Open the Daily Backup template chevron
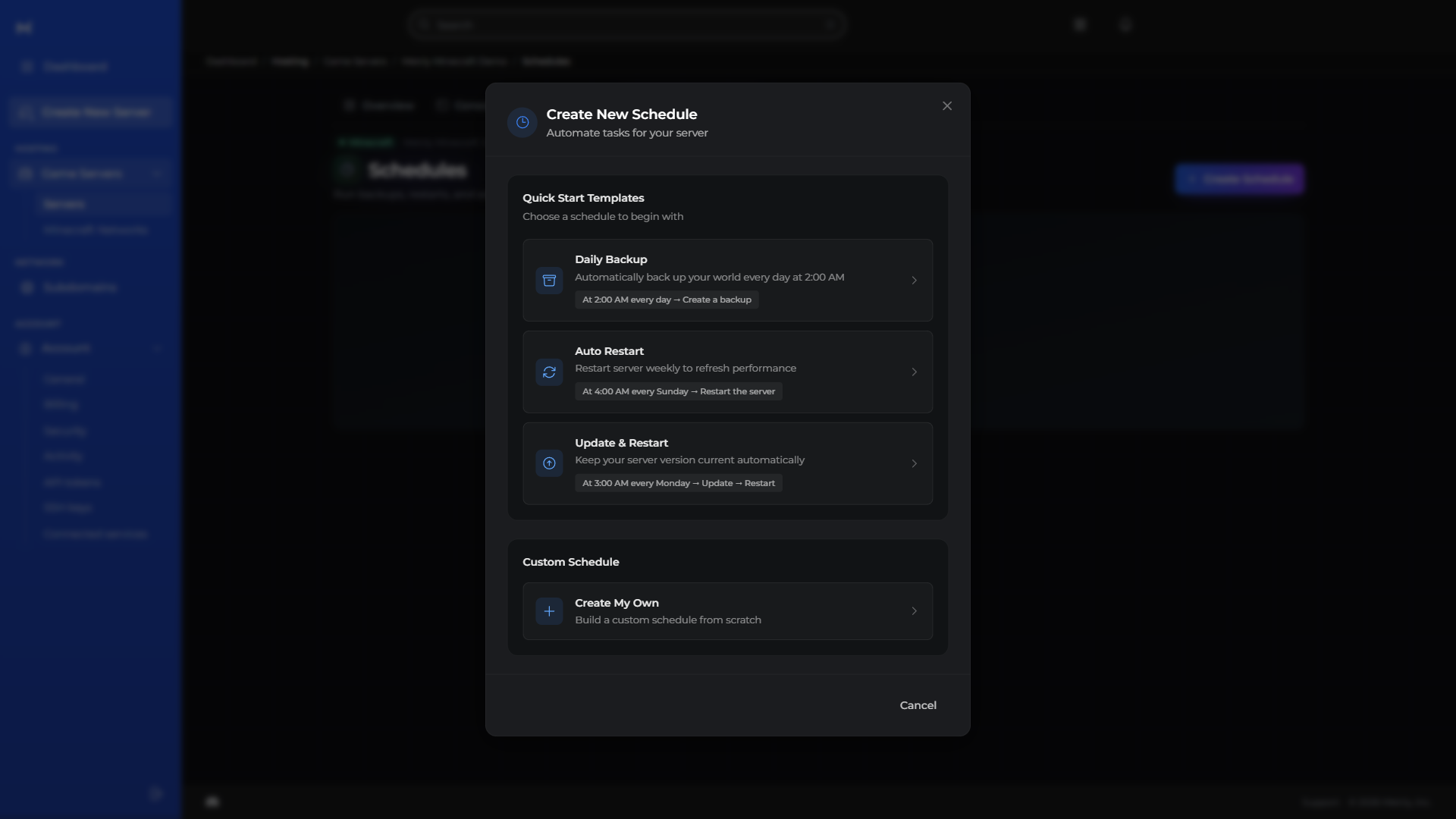The height and width of the screenshot is (819, 1456). coord(914,281)
